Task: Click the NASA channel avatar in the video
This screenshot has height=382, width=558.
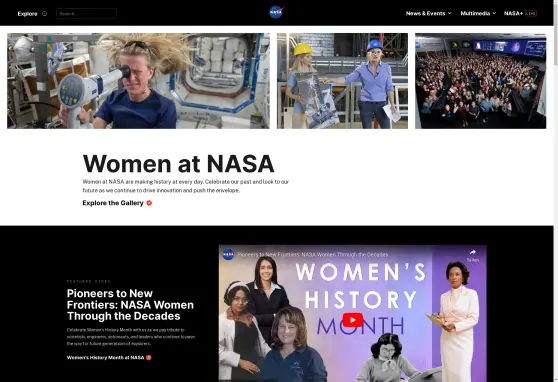Action: pyautogui.click(x=228, y=254)
